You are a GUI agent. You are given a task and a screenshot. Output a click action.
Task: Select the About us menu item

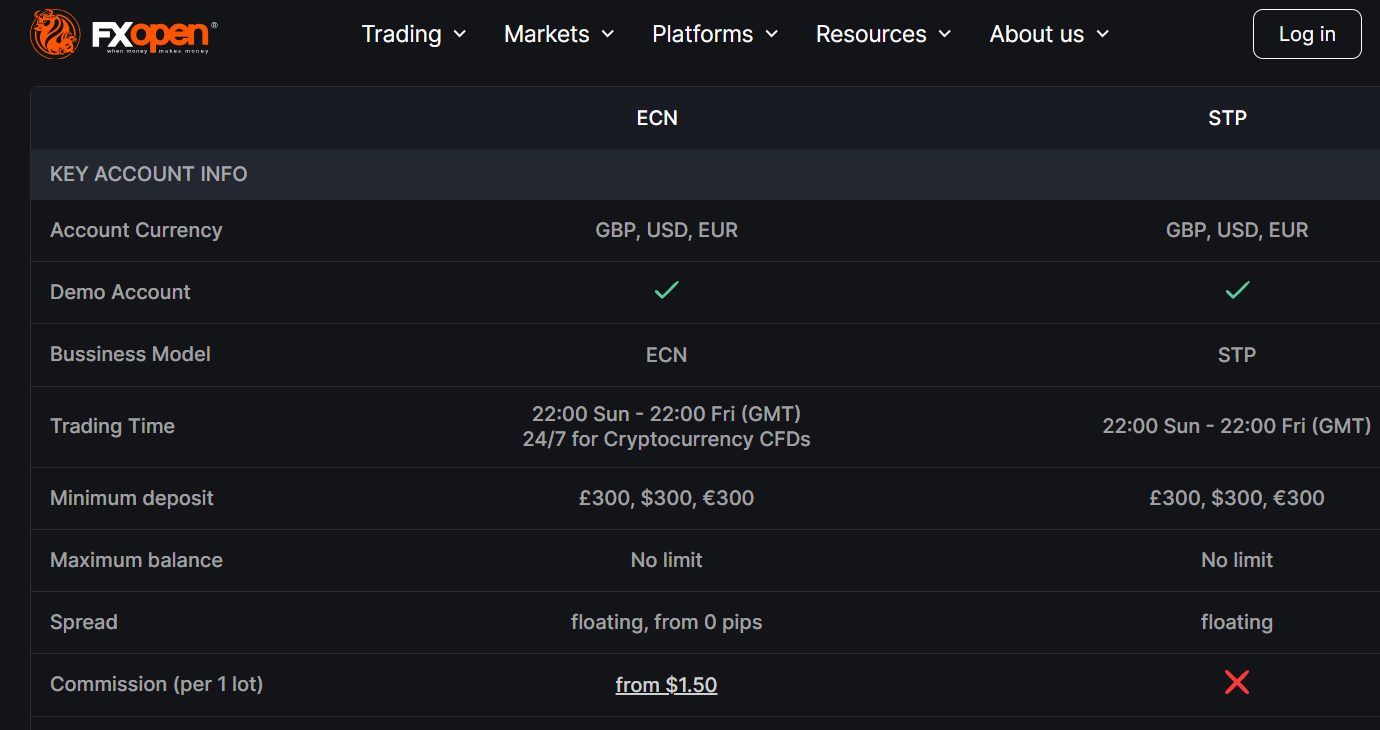(x=1049, y=34)
